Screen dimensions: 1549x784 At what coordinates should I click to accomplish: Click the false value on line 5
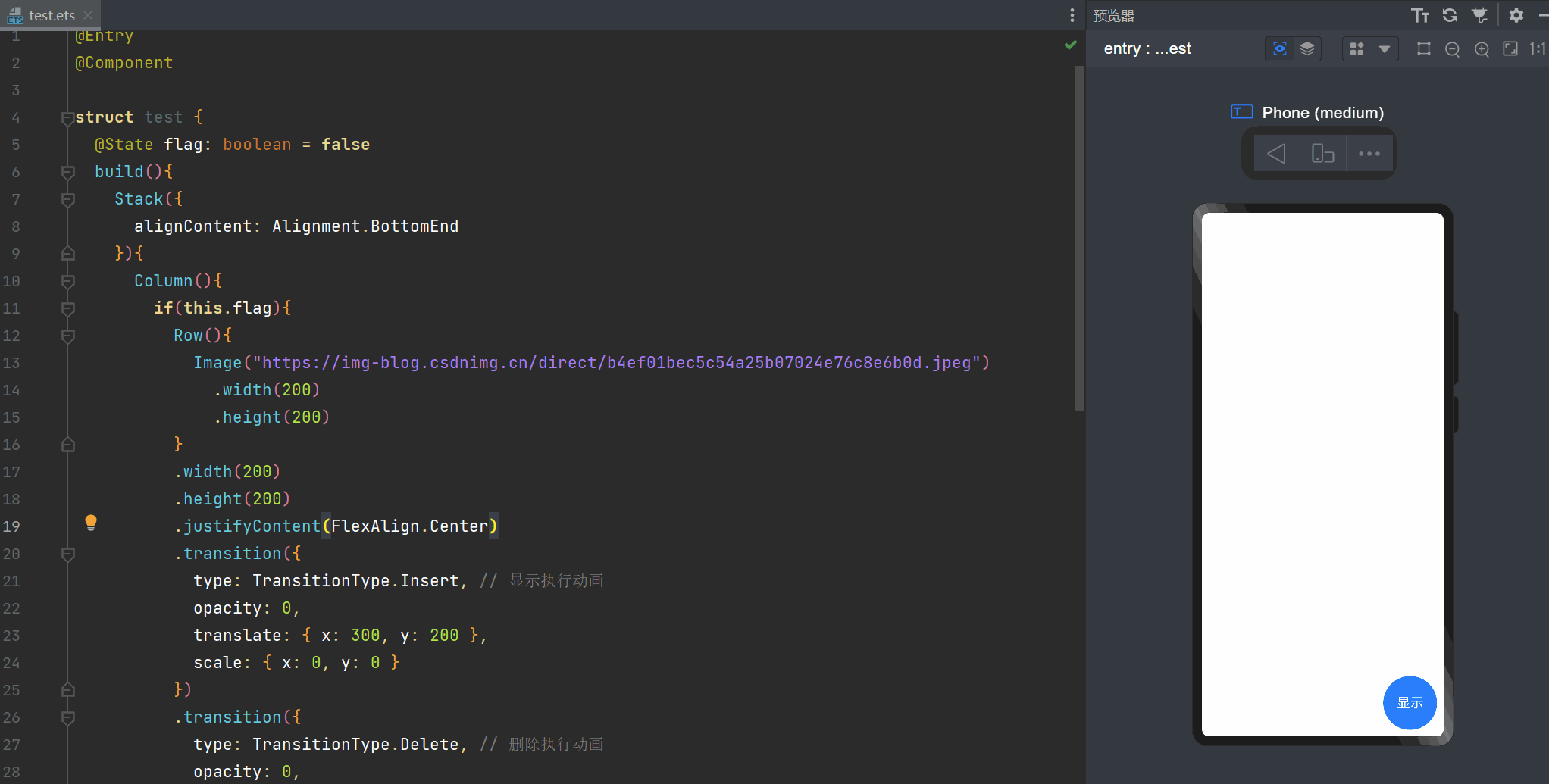[x=346, y=145]
